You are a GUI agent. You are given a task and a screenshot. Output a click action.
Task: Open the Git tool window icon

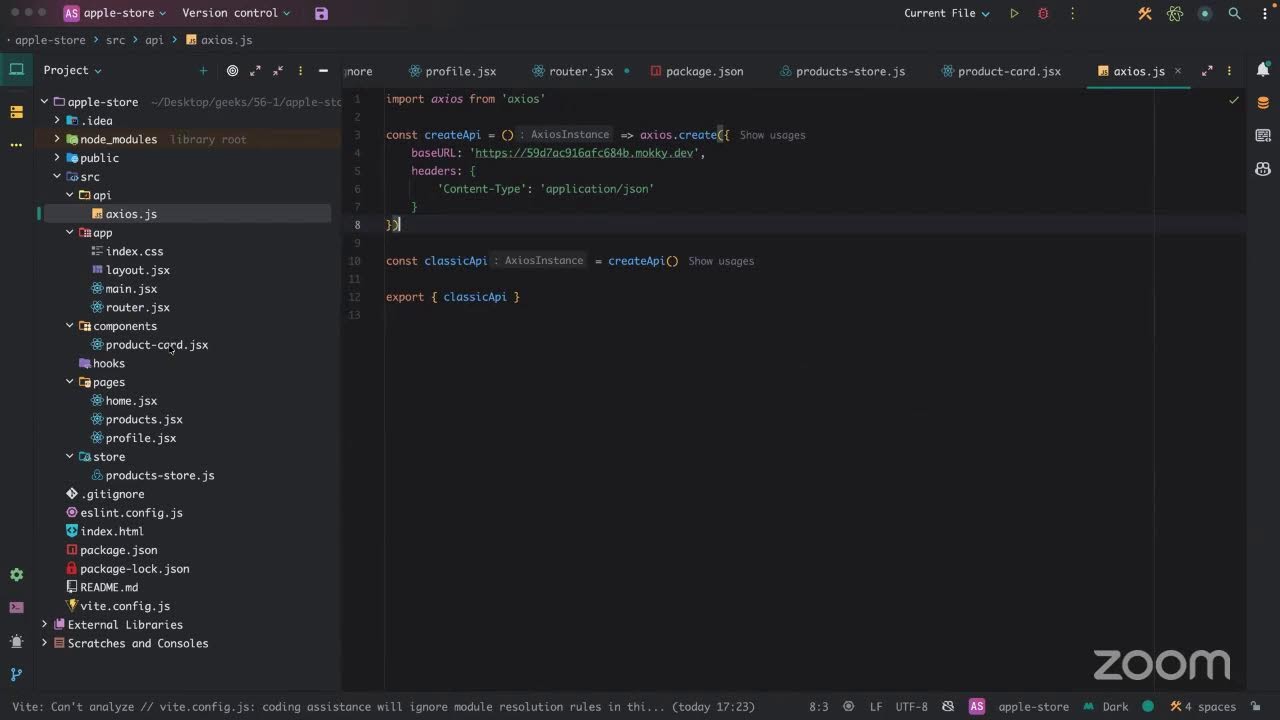click(x=16, y=675)
